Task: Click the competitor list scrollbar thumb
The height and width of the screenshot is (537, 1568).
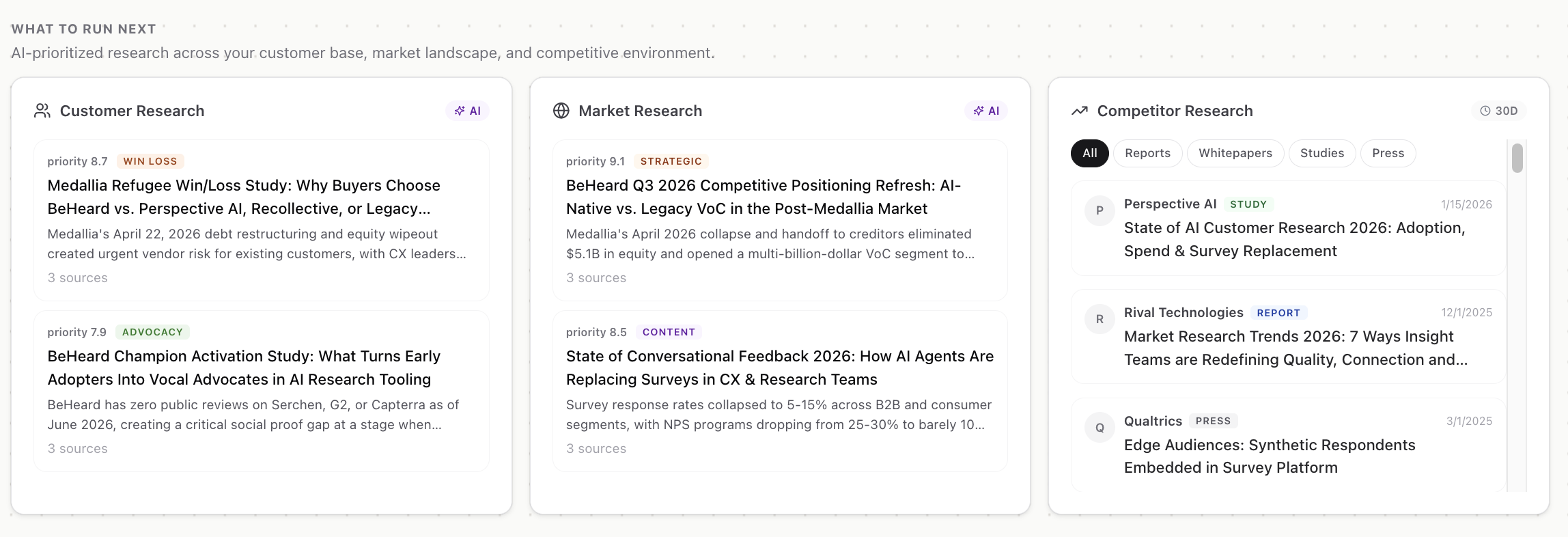Action: point(1517,158)
